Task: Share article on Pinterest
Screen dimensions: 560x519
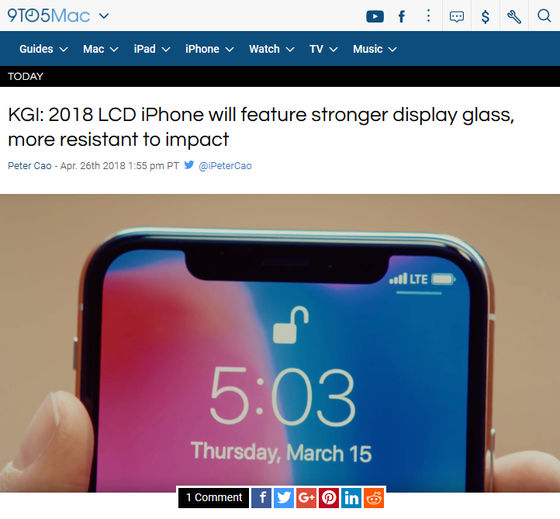Action: (329, 498)
